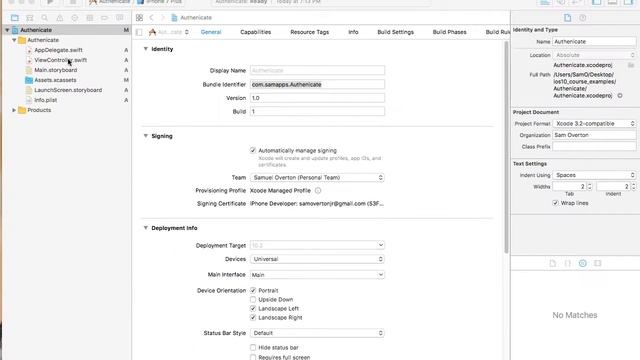Screen dimensions: 640x360
Task: Click the Provisioning Profile info icon
Action: coord(318,191)
